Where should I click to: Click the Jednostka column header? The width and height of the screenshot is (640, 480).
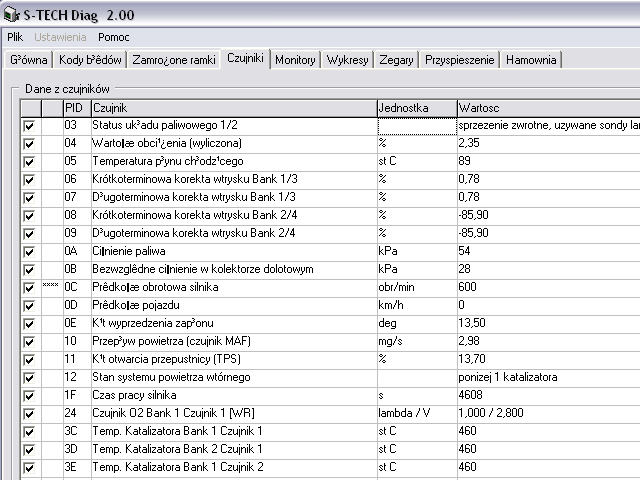[415, 107]
